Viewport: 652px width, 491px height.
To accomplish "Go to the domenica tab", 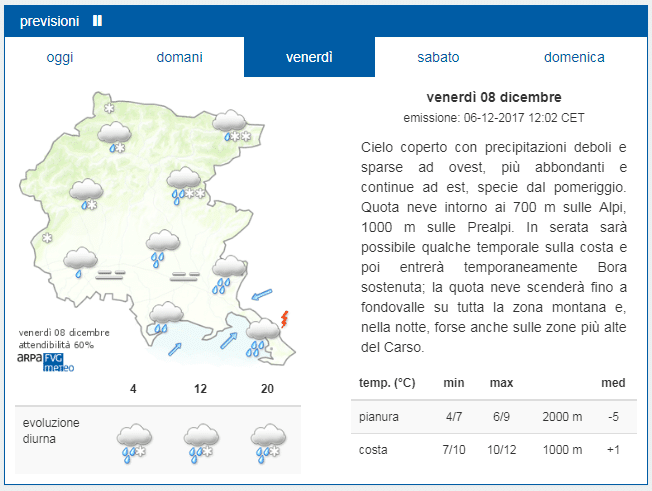I will coord(574,57).
